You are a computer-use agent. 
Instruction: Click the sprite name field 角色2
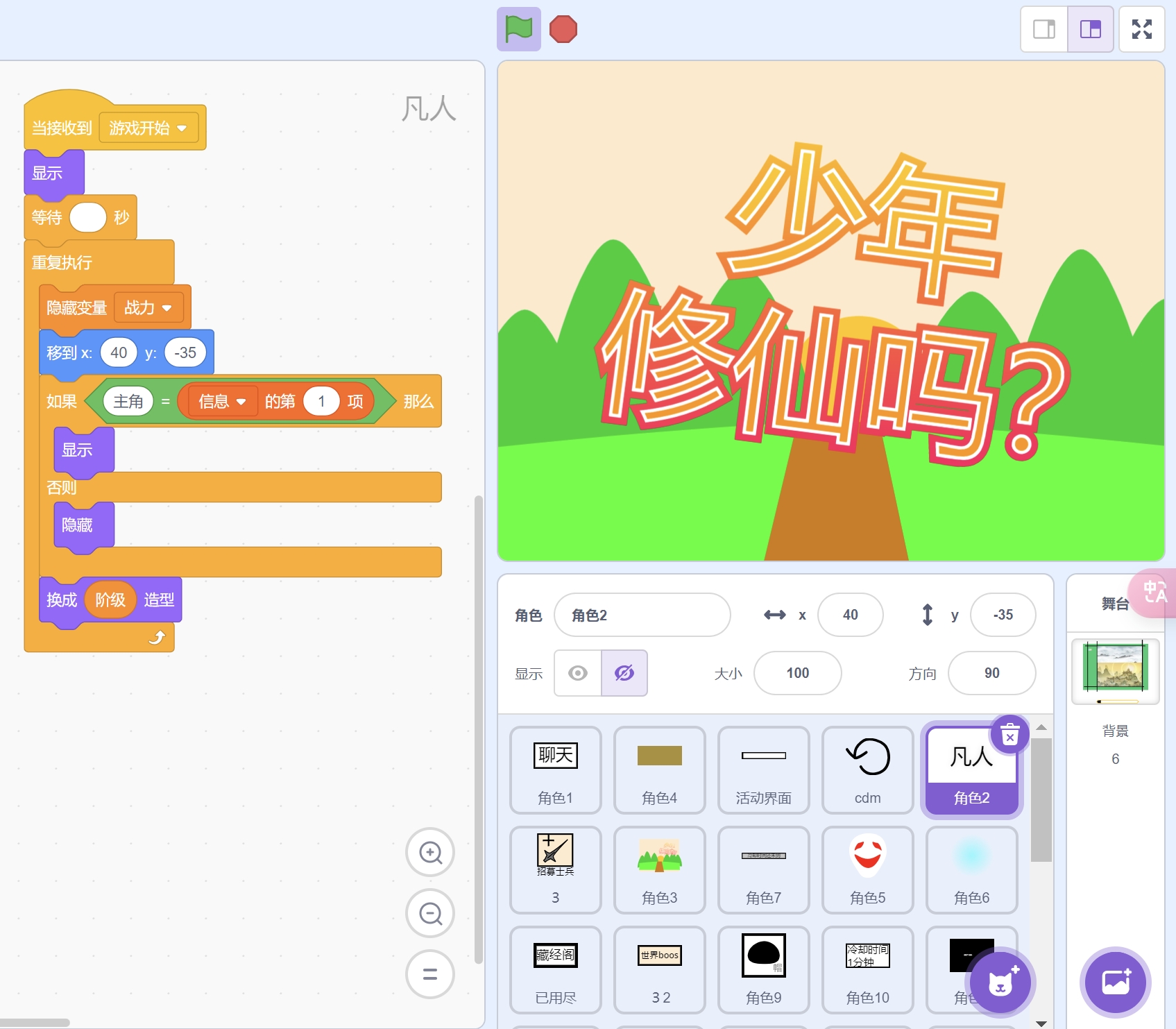coord(642,615)
